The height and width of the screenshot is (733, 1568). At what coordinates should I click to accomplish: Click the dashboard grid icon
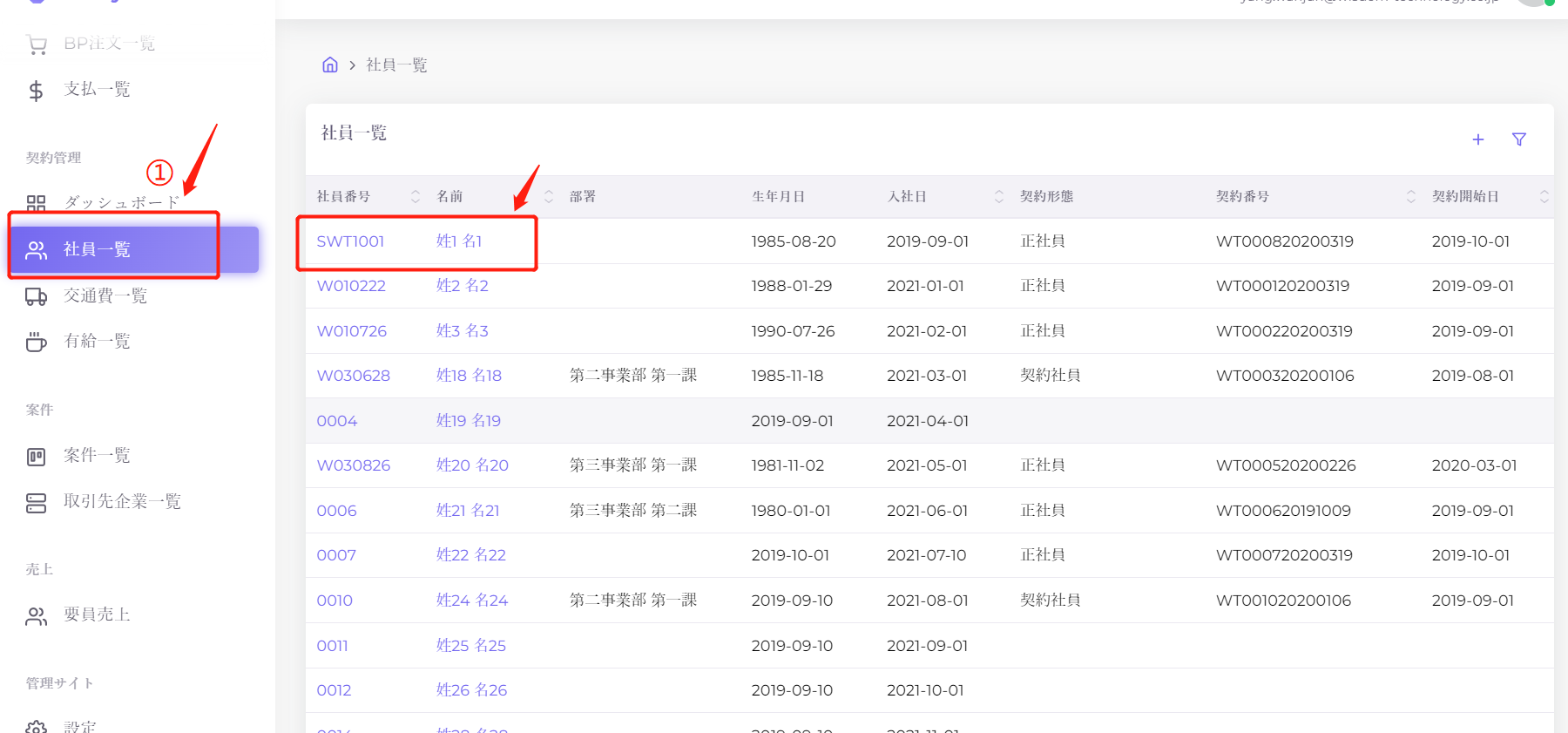[36, 203]
